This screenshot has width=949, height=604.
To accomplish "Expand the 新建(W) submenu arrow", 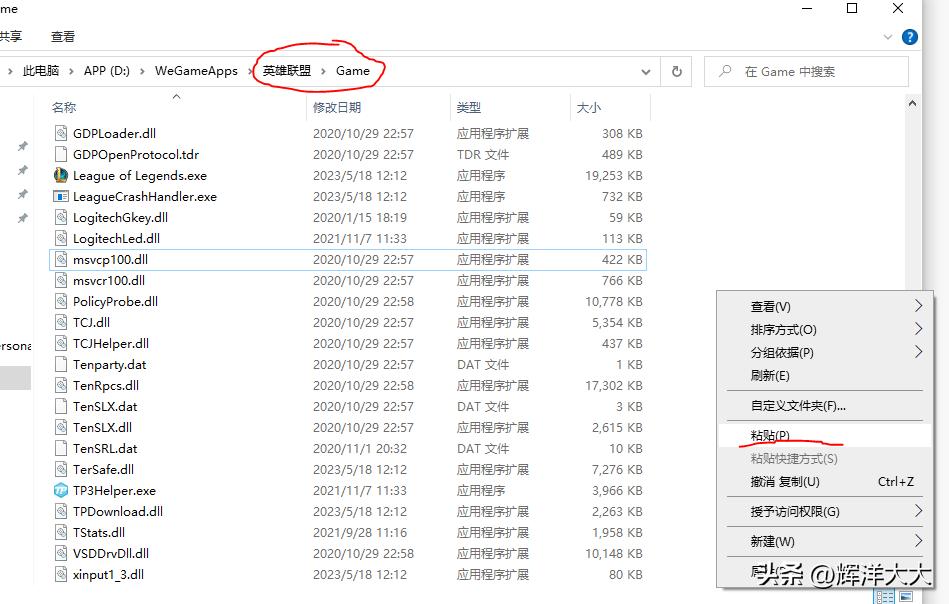I will 919,541.
